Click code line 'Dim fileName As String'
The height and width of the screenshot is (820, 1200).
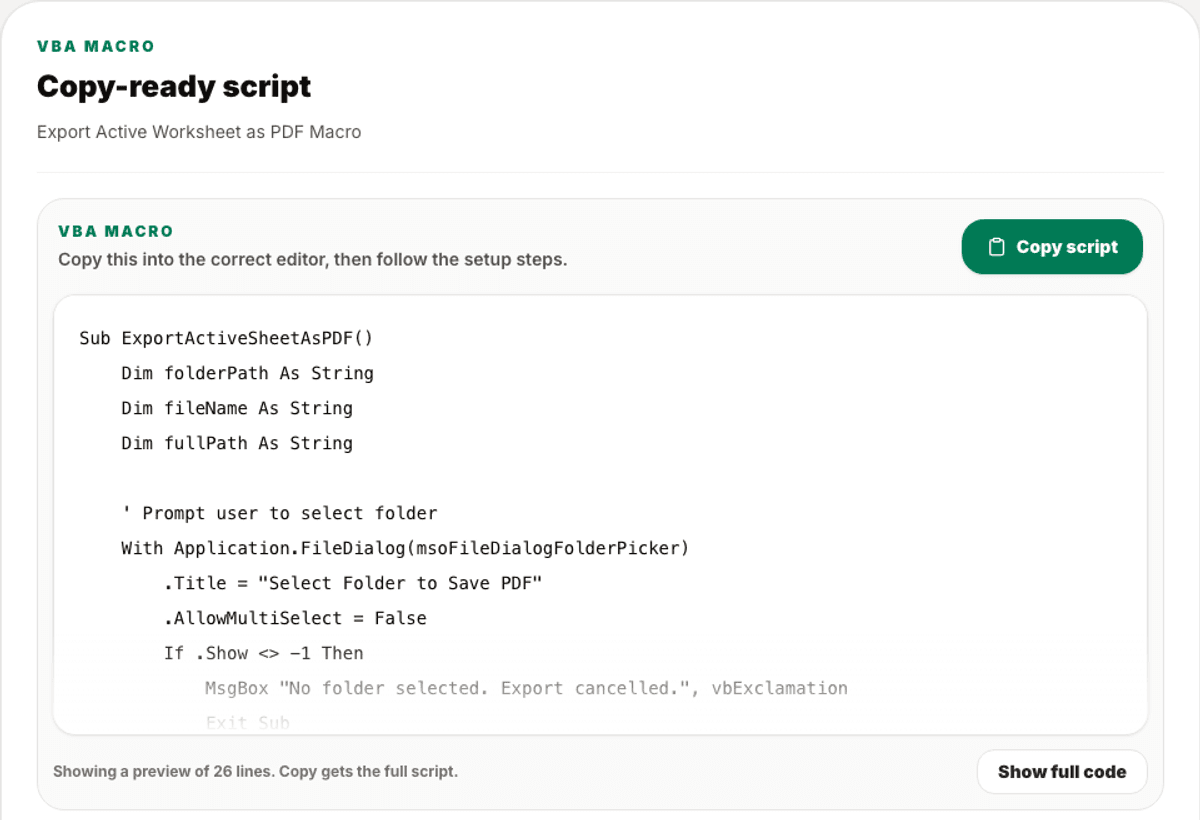coord(237,408)
